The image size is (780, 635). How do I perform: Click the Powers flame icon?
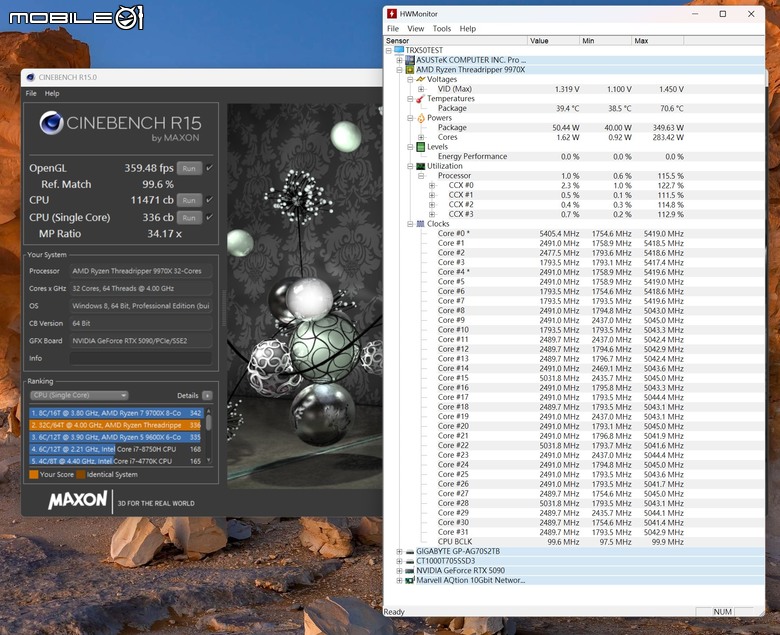click(421, 118)
